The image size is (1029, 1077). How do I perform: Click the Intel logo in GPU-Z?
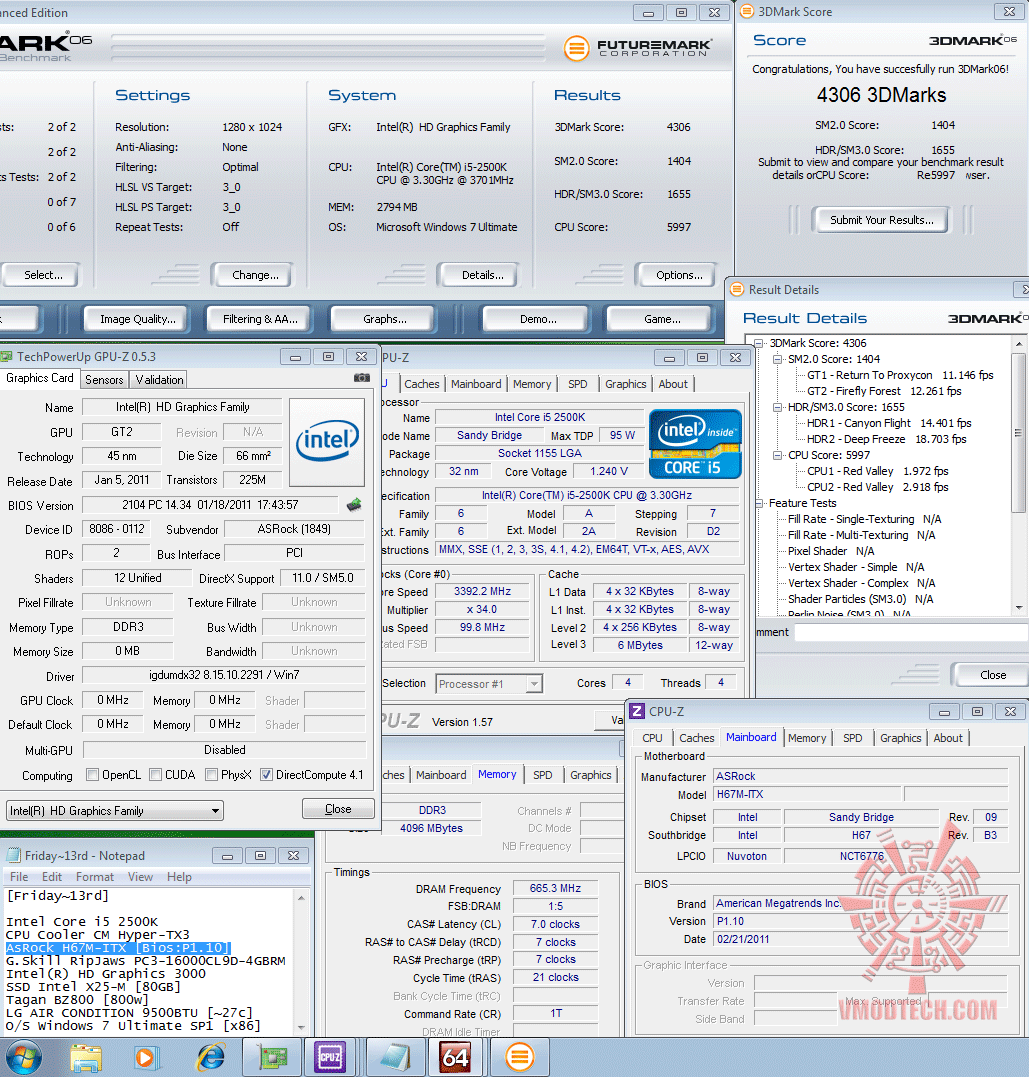[327, 440]
